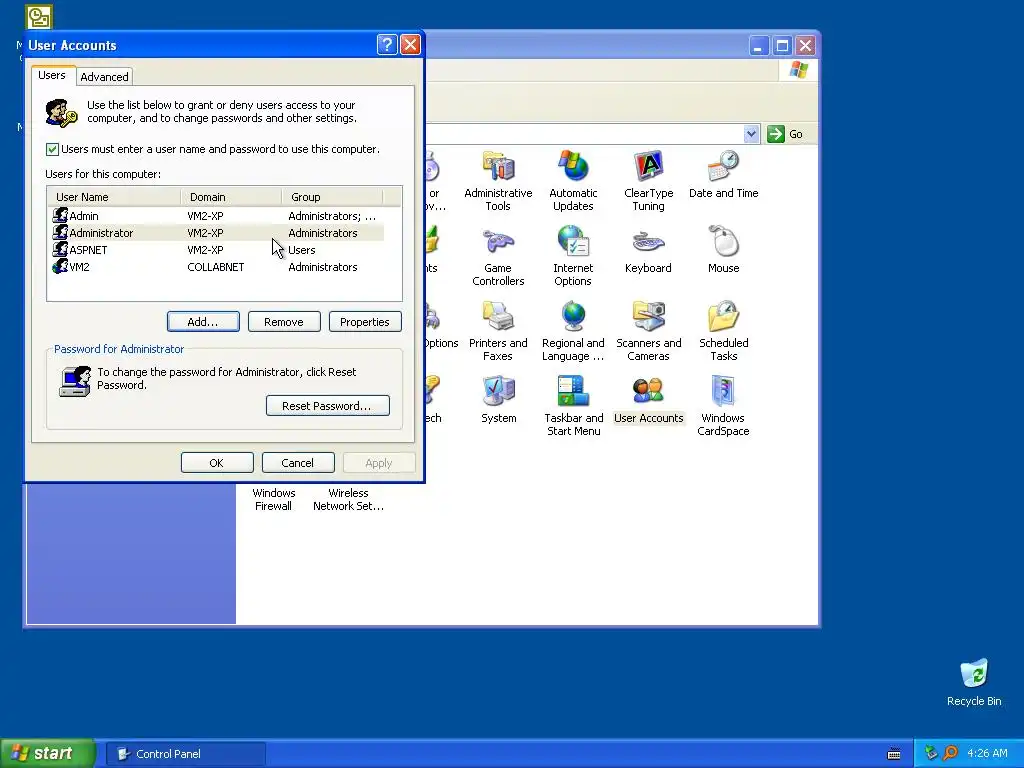The width and height of the screenshot is (1024, 768).
Task: Open the Recycle Bin on desktop
Action: (974, 682)
